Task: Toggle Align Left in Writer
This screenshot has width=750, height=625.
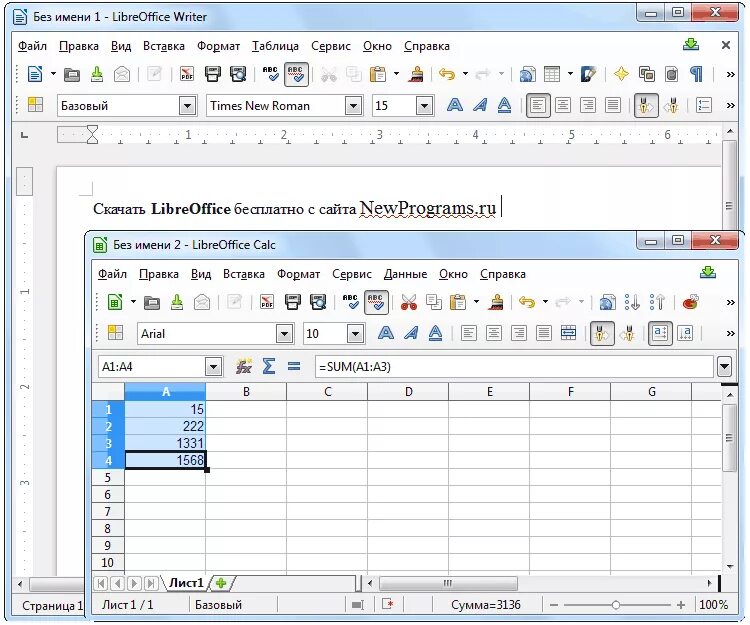Action: pos(538,105)
